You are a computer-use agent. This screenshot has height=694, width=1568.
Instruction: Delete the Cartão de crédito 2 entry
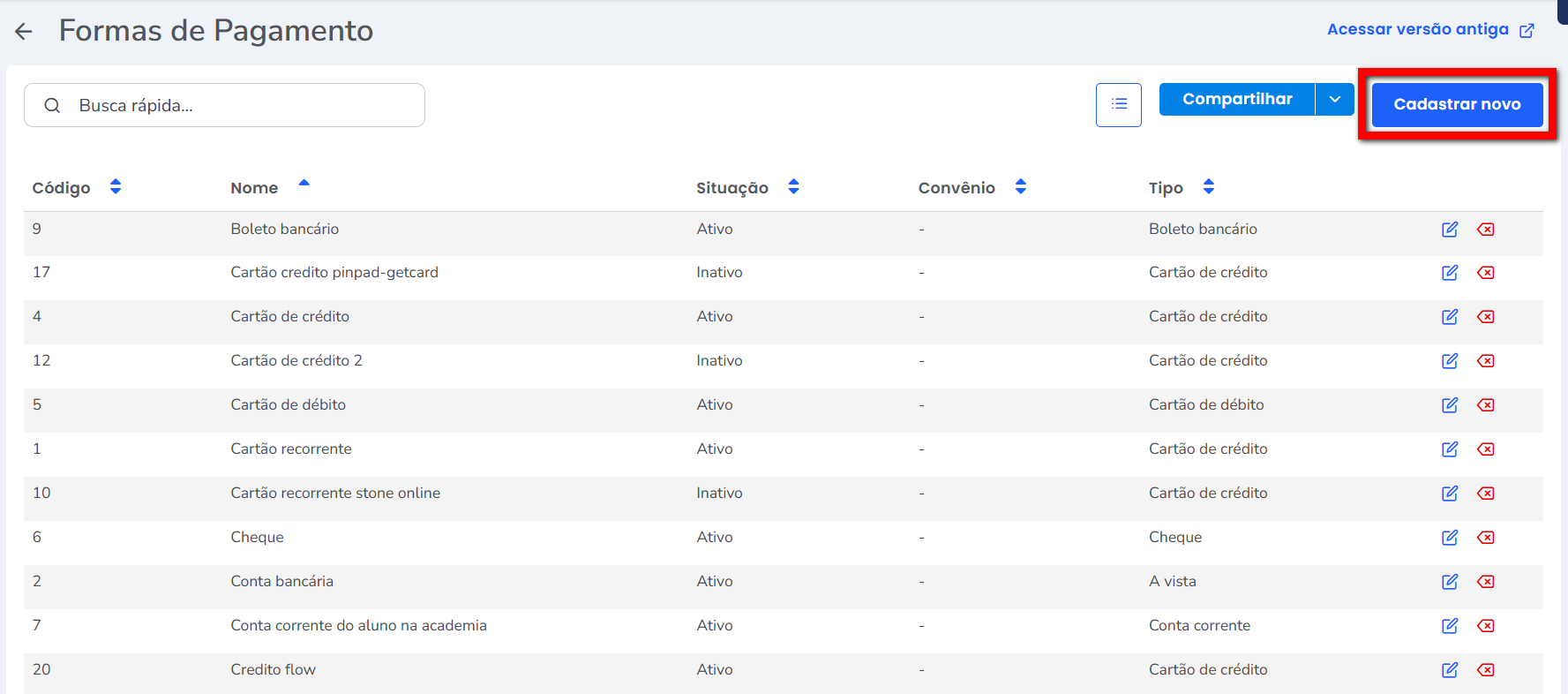click(x=1486, y=361)
